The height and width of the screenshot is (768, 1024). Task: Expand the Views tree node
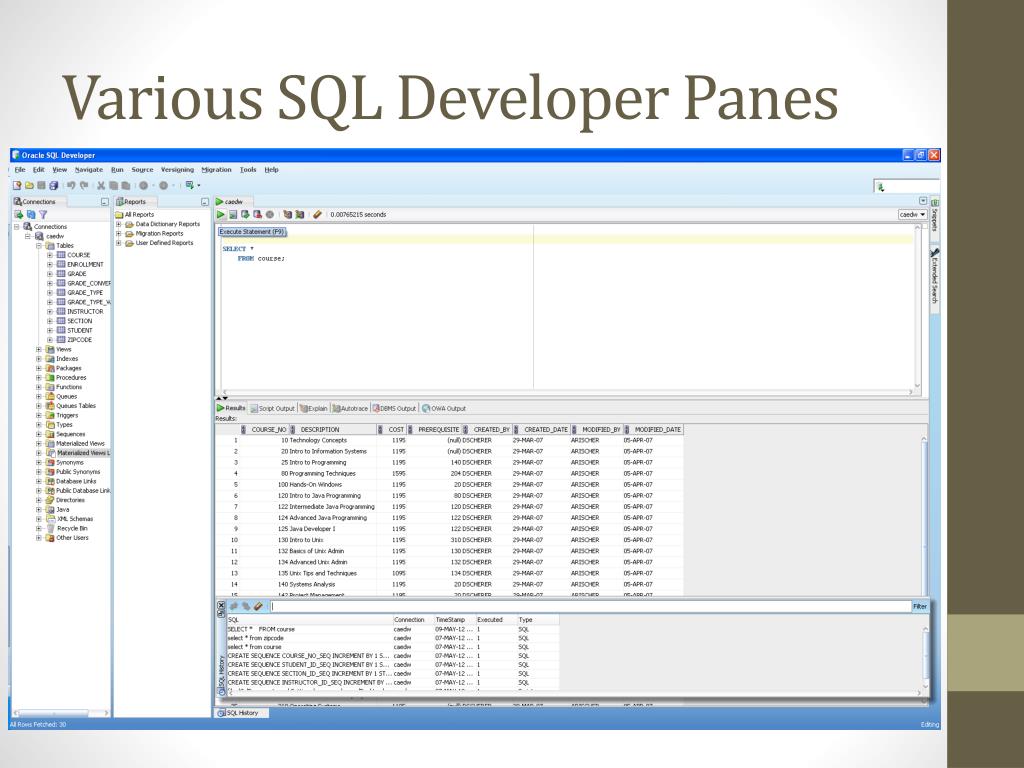click(39, 349)
